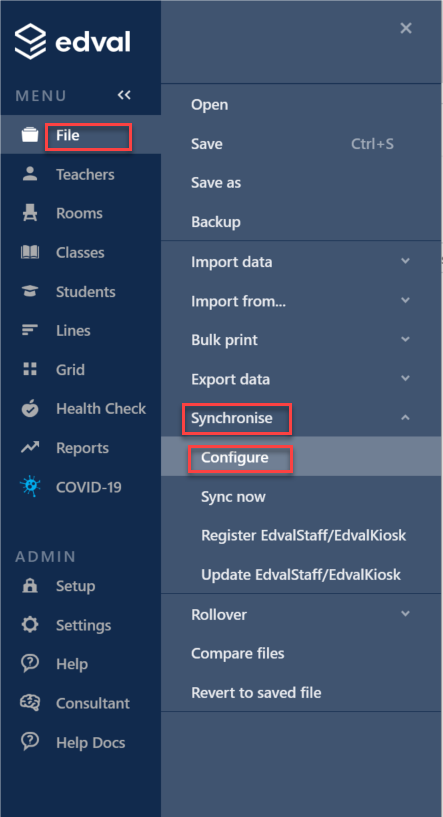Click the Students graduation cap icon

point(30,292)
